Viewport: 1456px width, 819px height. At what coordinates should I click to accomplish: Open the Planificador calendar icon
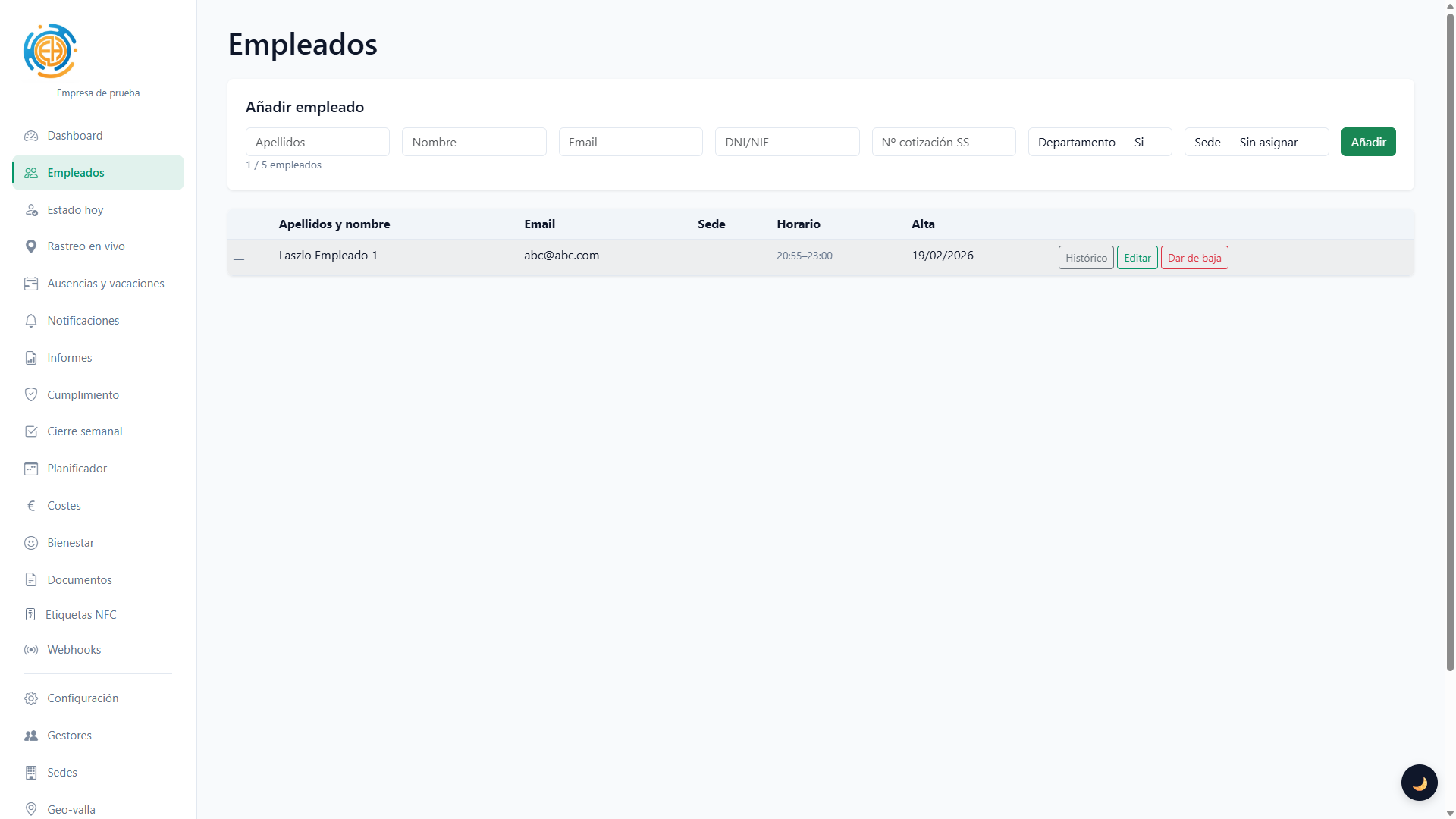click(31, 468)
